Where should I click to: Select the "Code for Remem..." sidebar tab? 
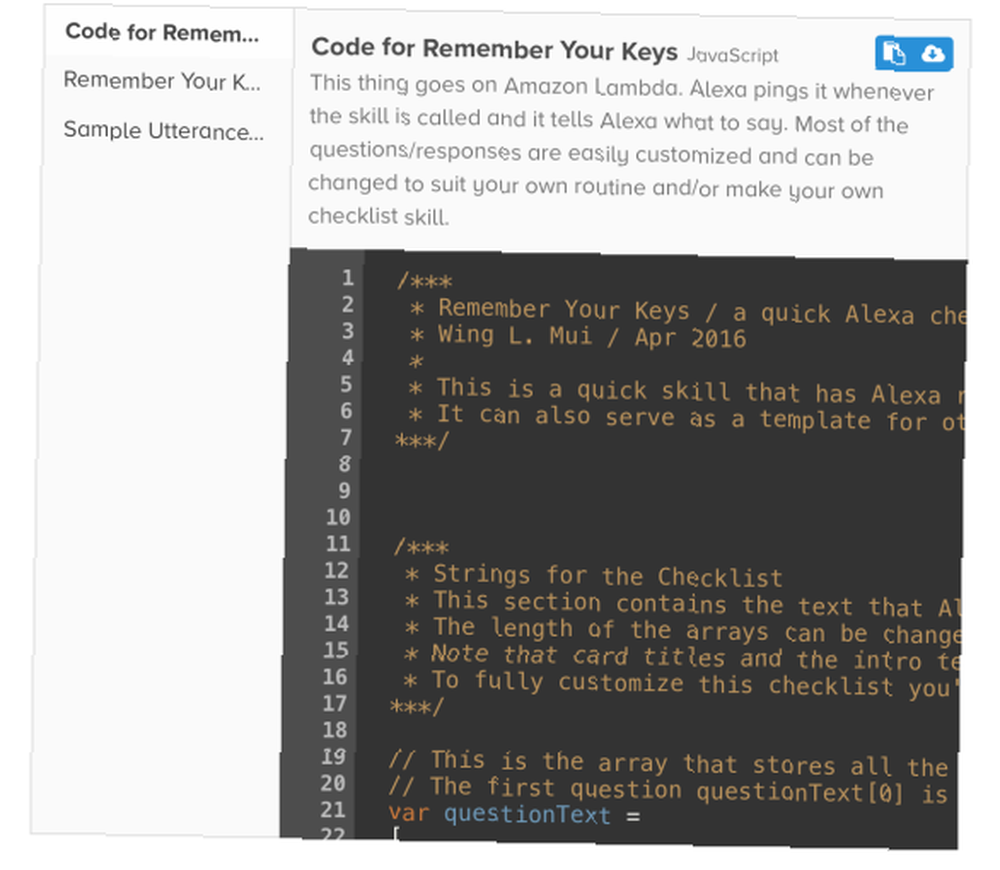click(162, 32)
